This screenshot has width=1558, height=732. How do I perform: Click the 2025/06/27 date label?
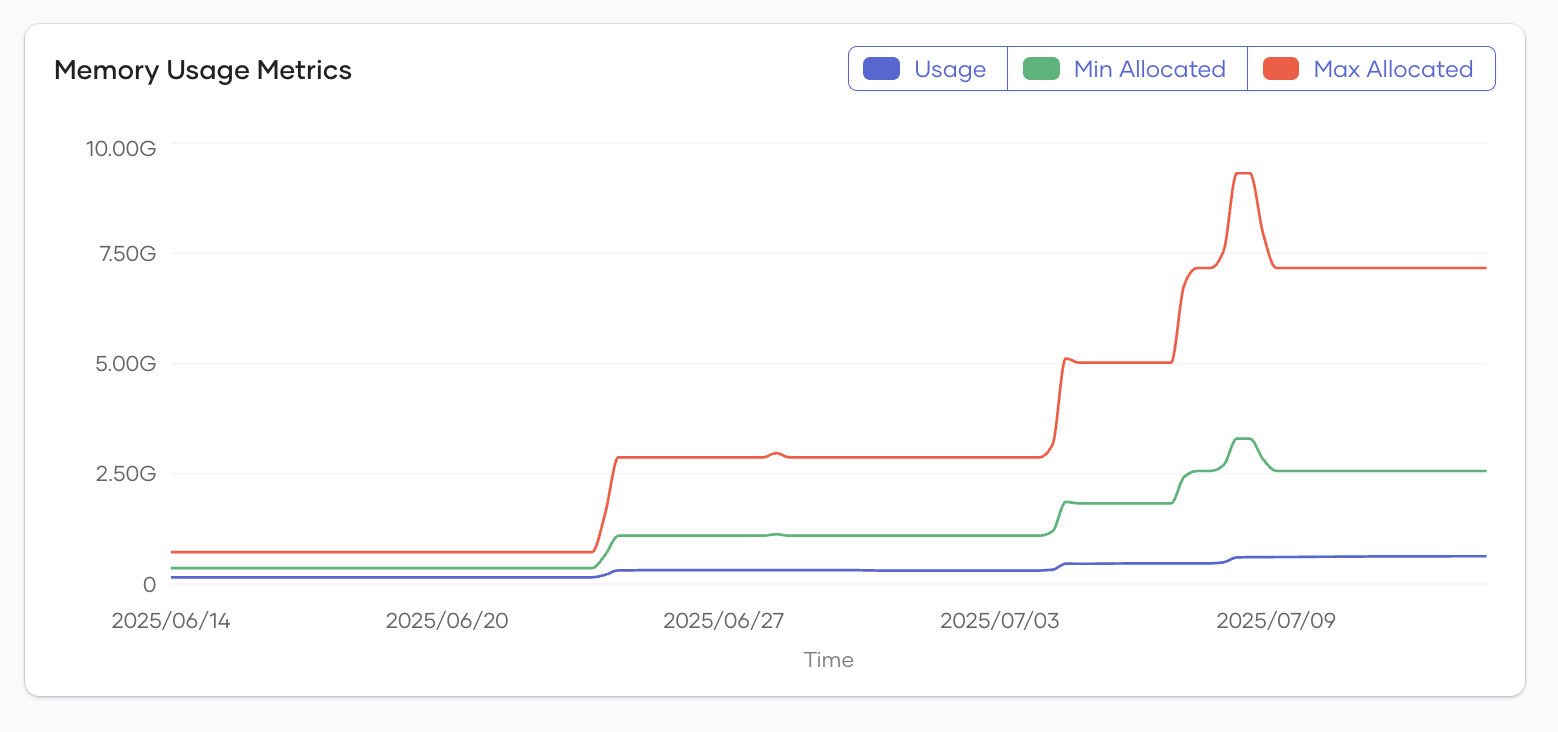pyautogui.click(x=724, y=621)
